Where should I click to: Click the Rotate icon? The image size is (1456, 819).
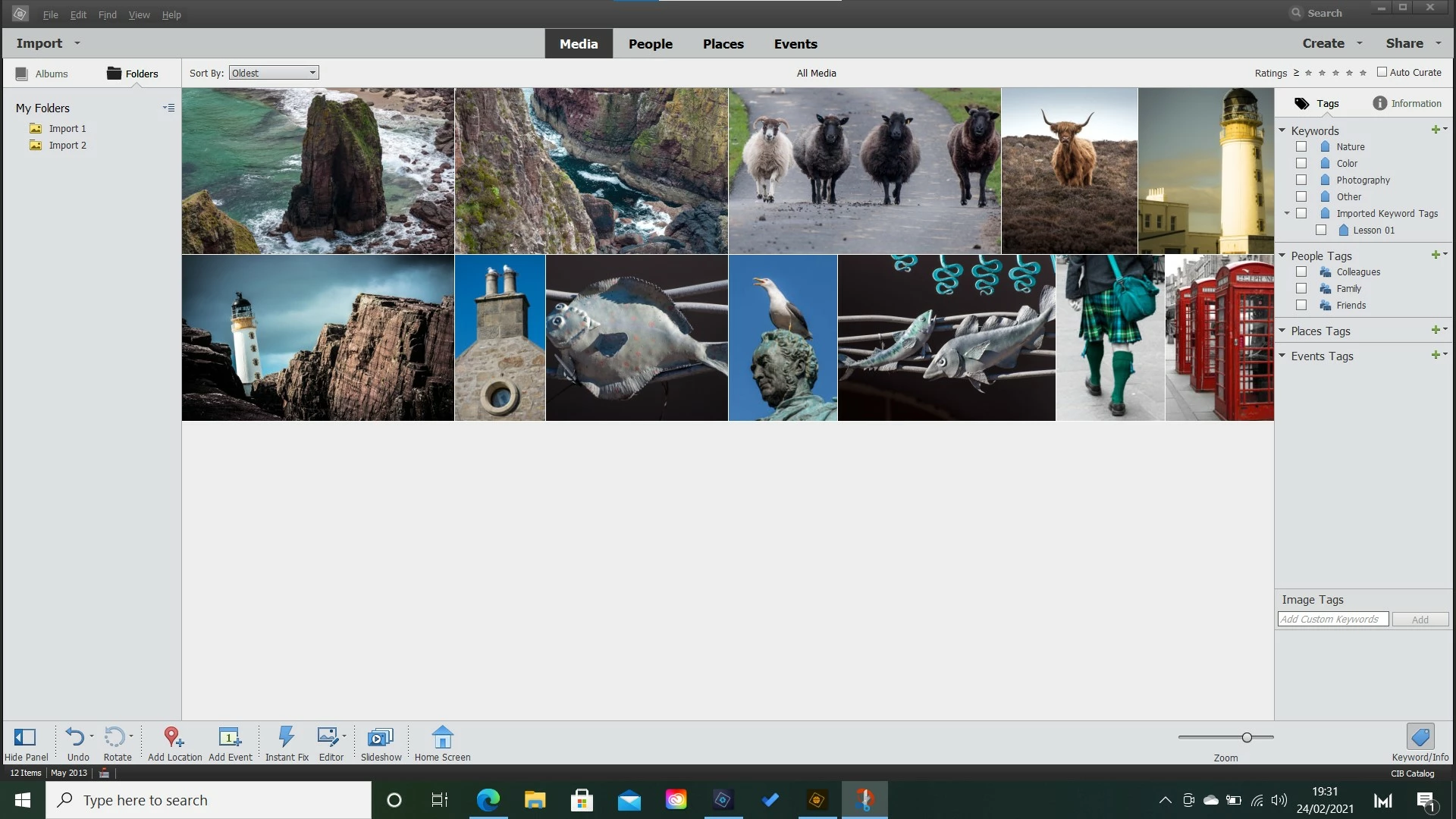[x=115, y=737]
